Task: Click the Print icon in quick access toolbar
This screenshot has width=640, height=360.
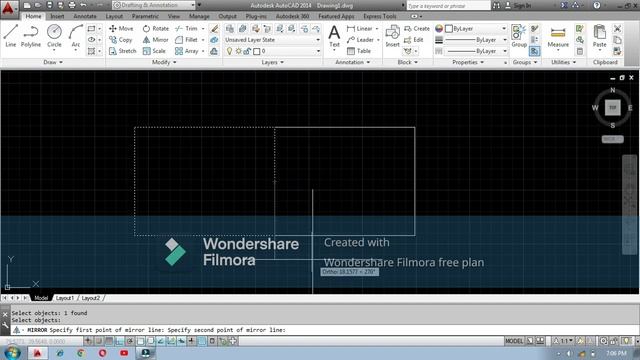Action: [x=72, y=5]
